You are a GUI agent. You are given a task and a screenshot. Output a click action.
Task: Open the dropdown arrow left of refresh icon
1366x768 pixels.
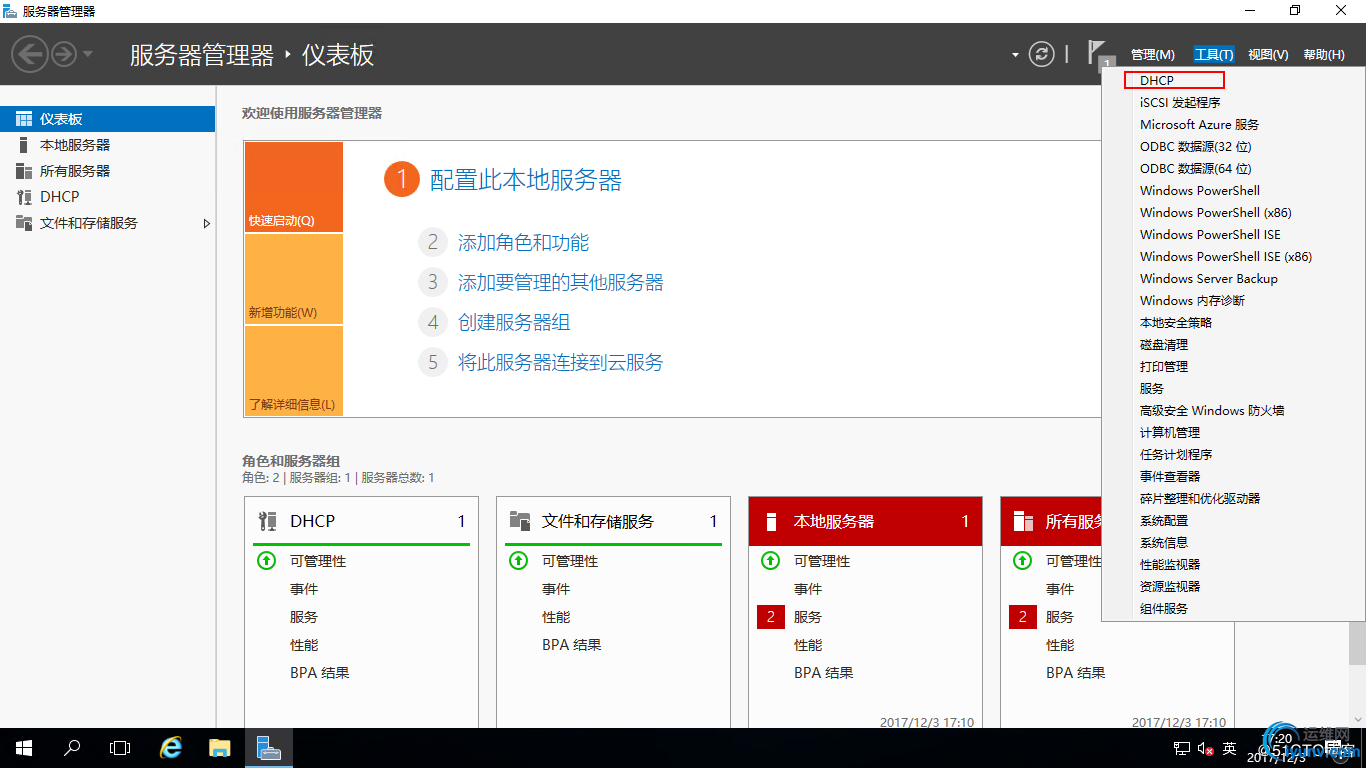coord(1015,55)
